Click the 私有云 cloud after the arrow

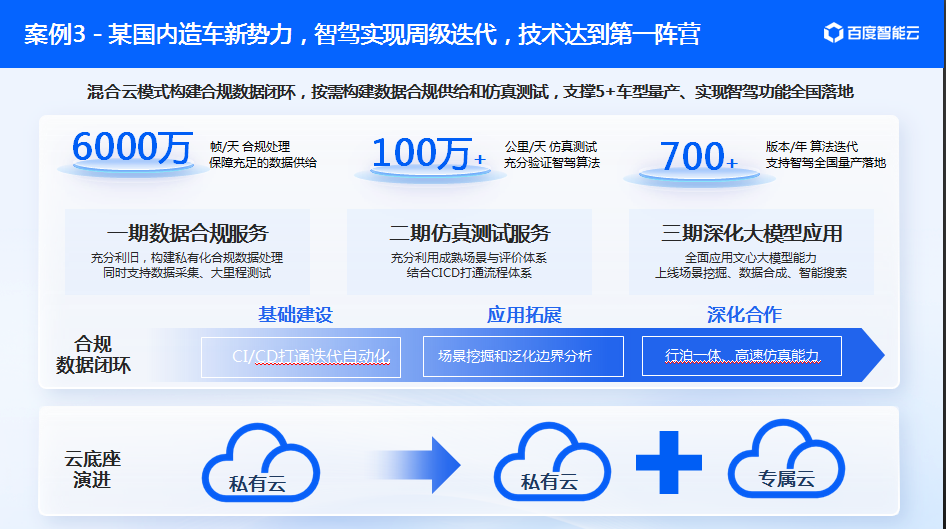click(552, 461)
